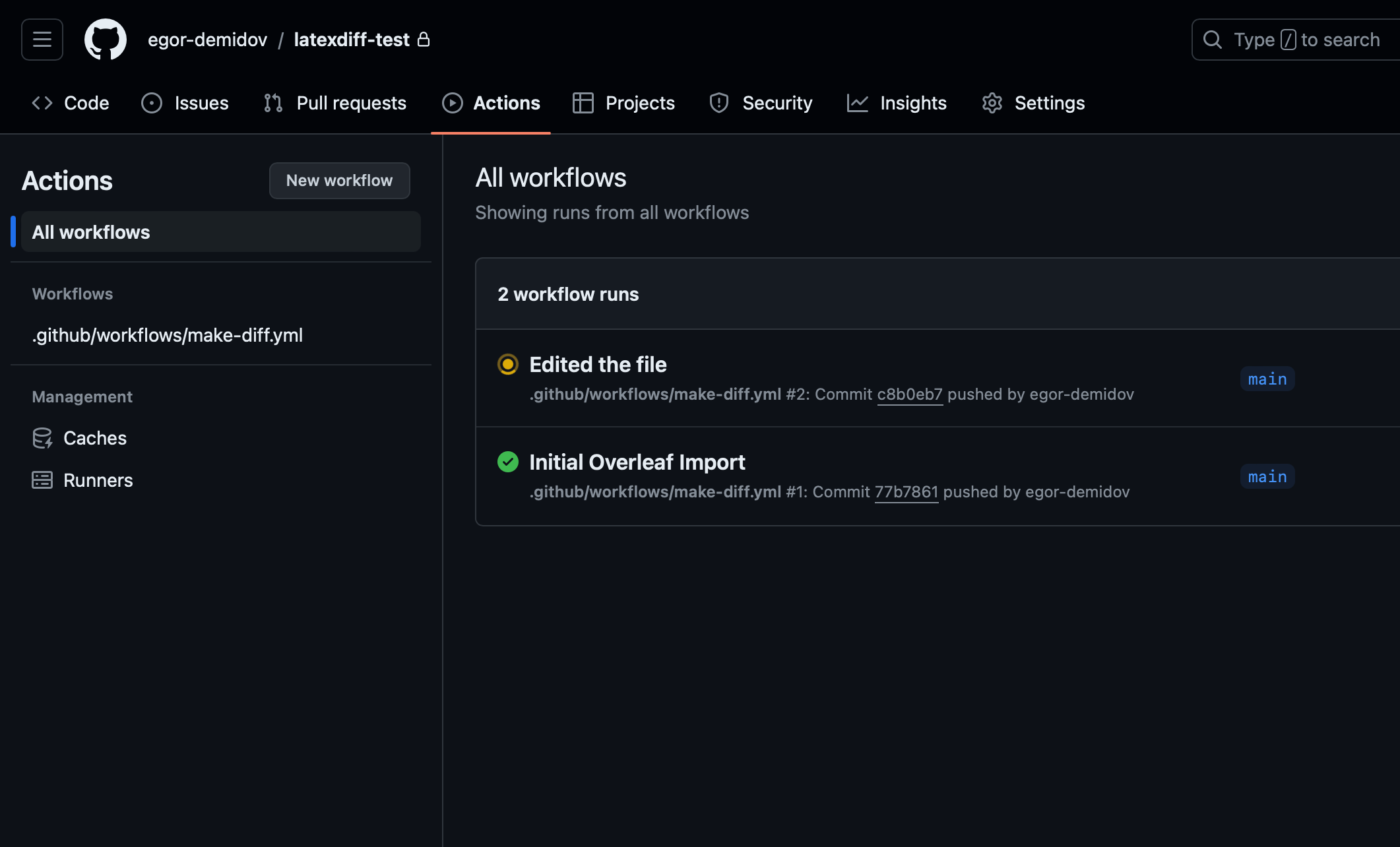
Task: Click the Runners icon under Management
Action: coord(42,480)
